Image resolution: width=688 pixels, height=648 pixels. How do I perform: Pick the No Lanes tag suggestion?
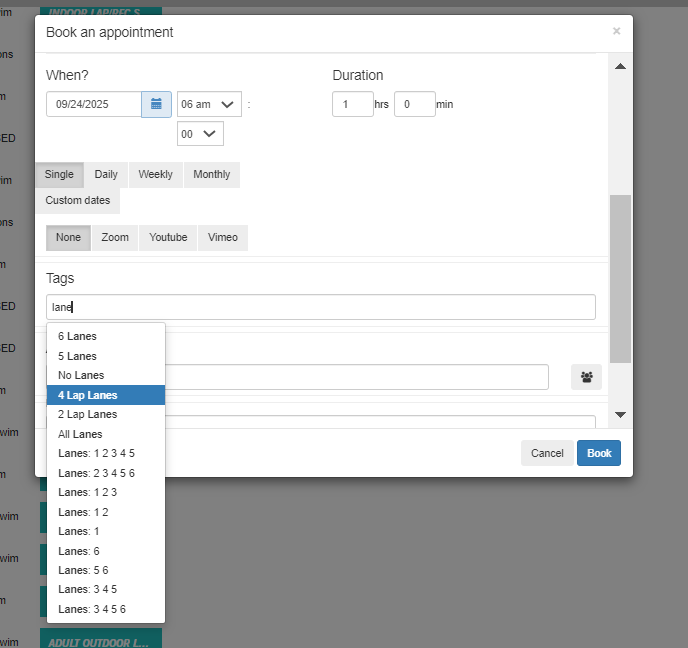(106, 376)
